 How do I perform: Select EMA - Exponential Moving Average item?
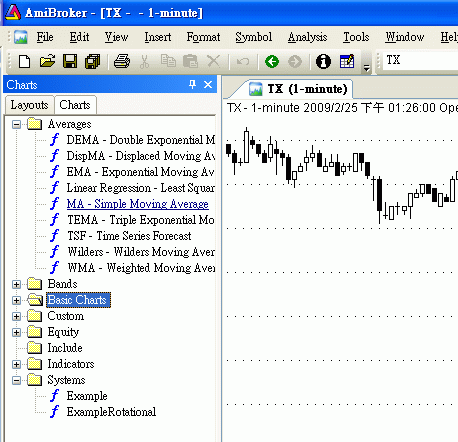click(140, 172)
